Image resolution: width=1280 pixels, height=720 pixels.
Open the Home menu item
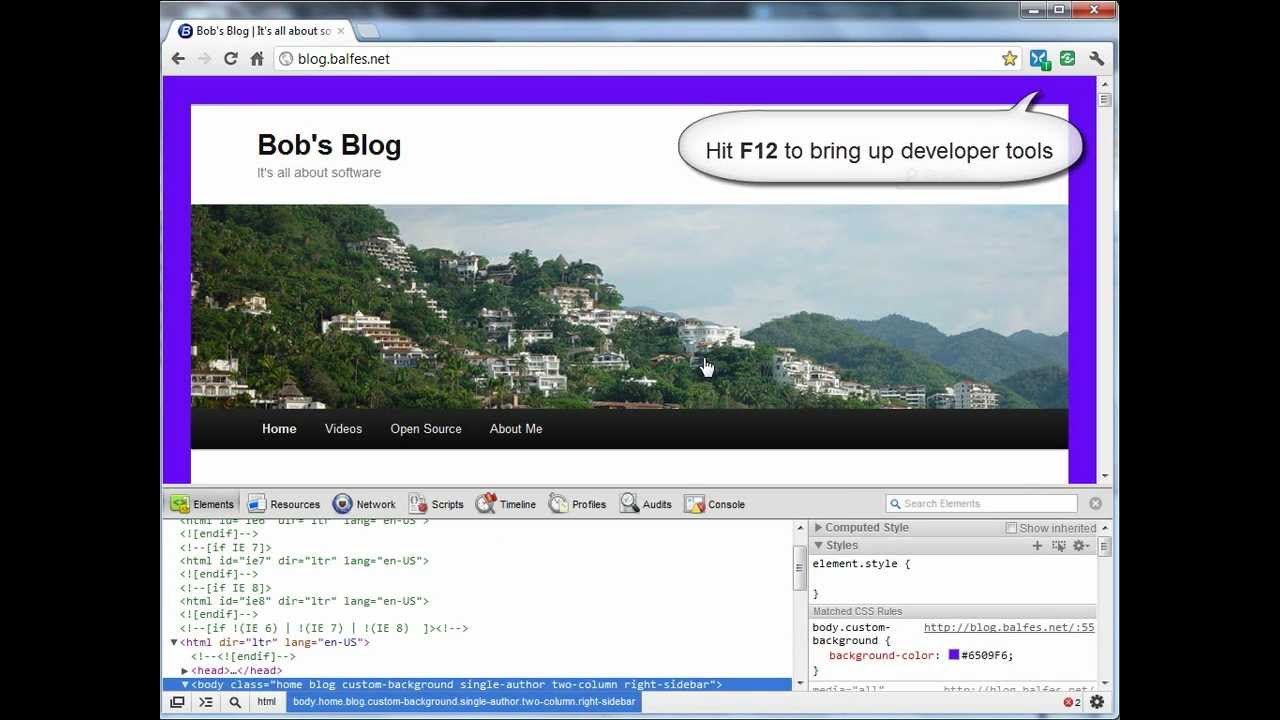click(279, 429)
